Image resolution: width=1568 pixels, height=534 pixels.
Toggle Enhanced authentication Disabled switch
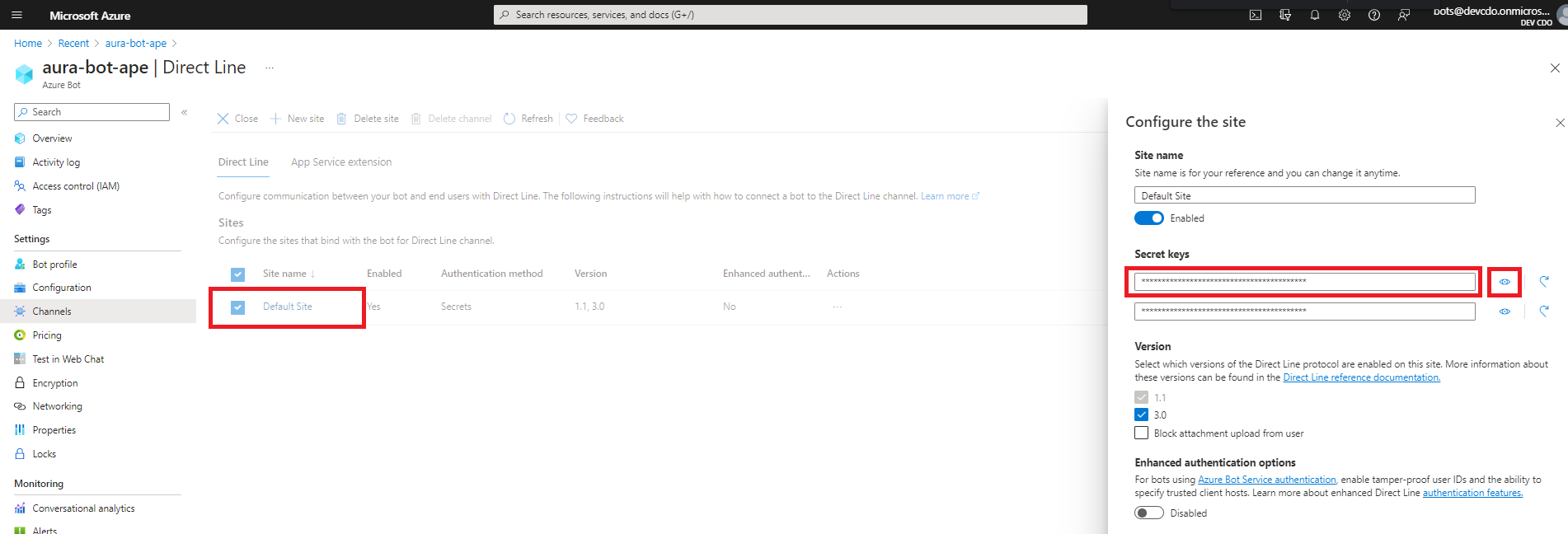pos(1149,513)
